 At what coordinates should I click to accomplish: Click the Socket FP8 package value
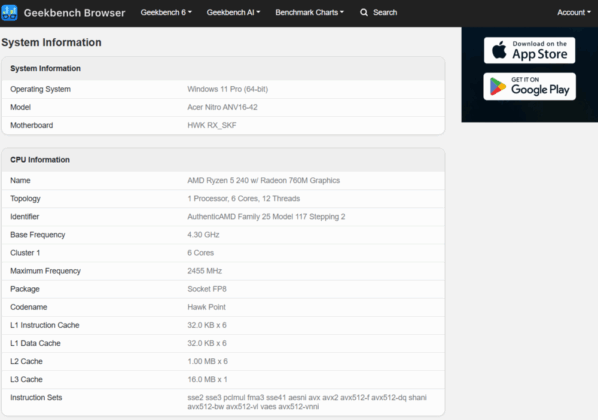point(207,289)
